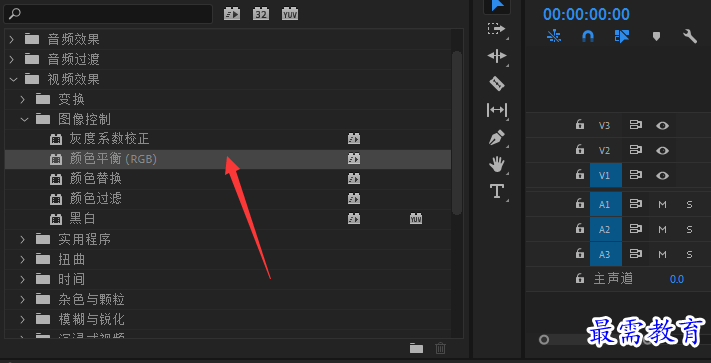Toggle track lock for V1

(x=580, y=174)
